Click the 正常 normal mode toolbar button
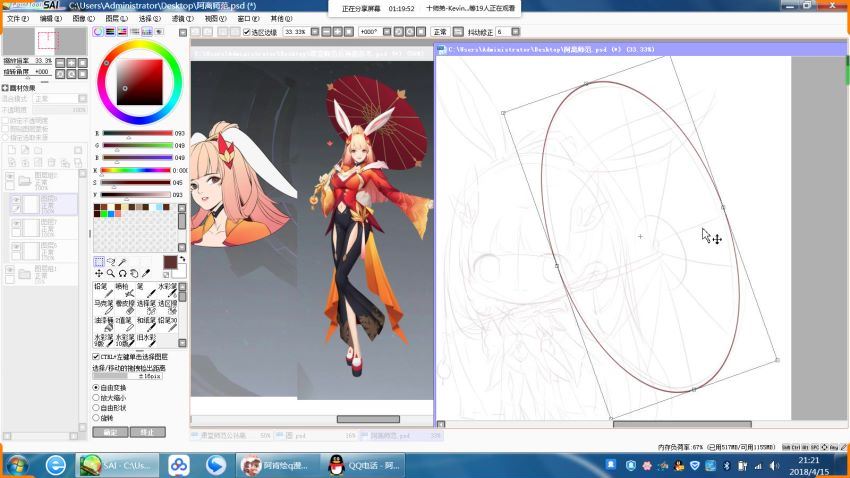 tap(440, 32)
